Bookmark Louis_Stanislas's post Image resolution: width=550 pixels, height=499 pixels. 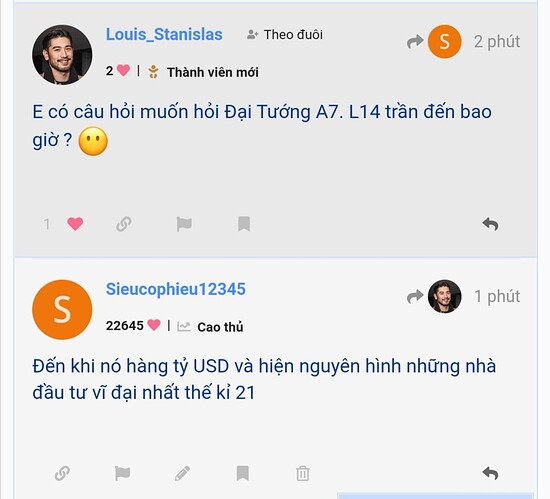244,224
